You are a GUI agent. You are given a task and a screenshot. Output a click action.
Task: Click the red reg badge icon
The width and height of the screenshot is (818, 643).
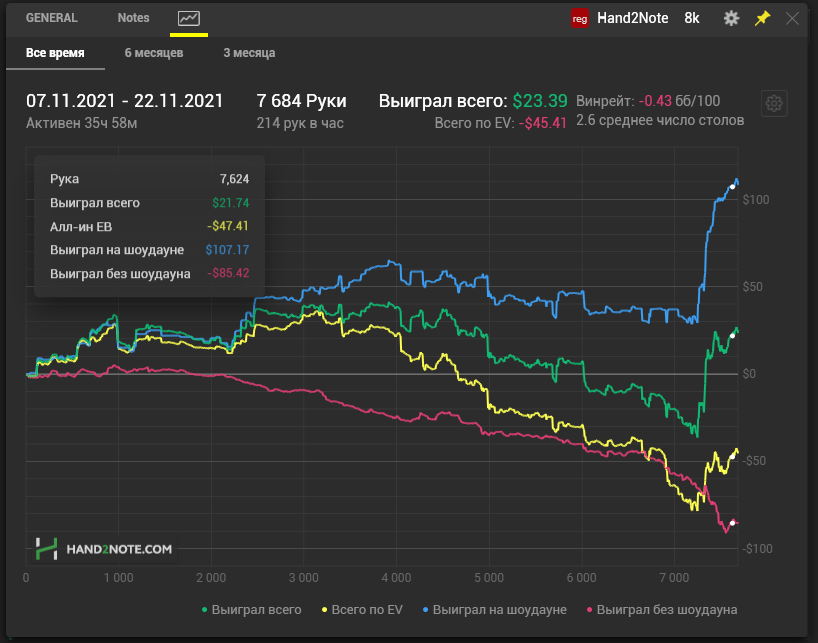point(579,18)
